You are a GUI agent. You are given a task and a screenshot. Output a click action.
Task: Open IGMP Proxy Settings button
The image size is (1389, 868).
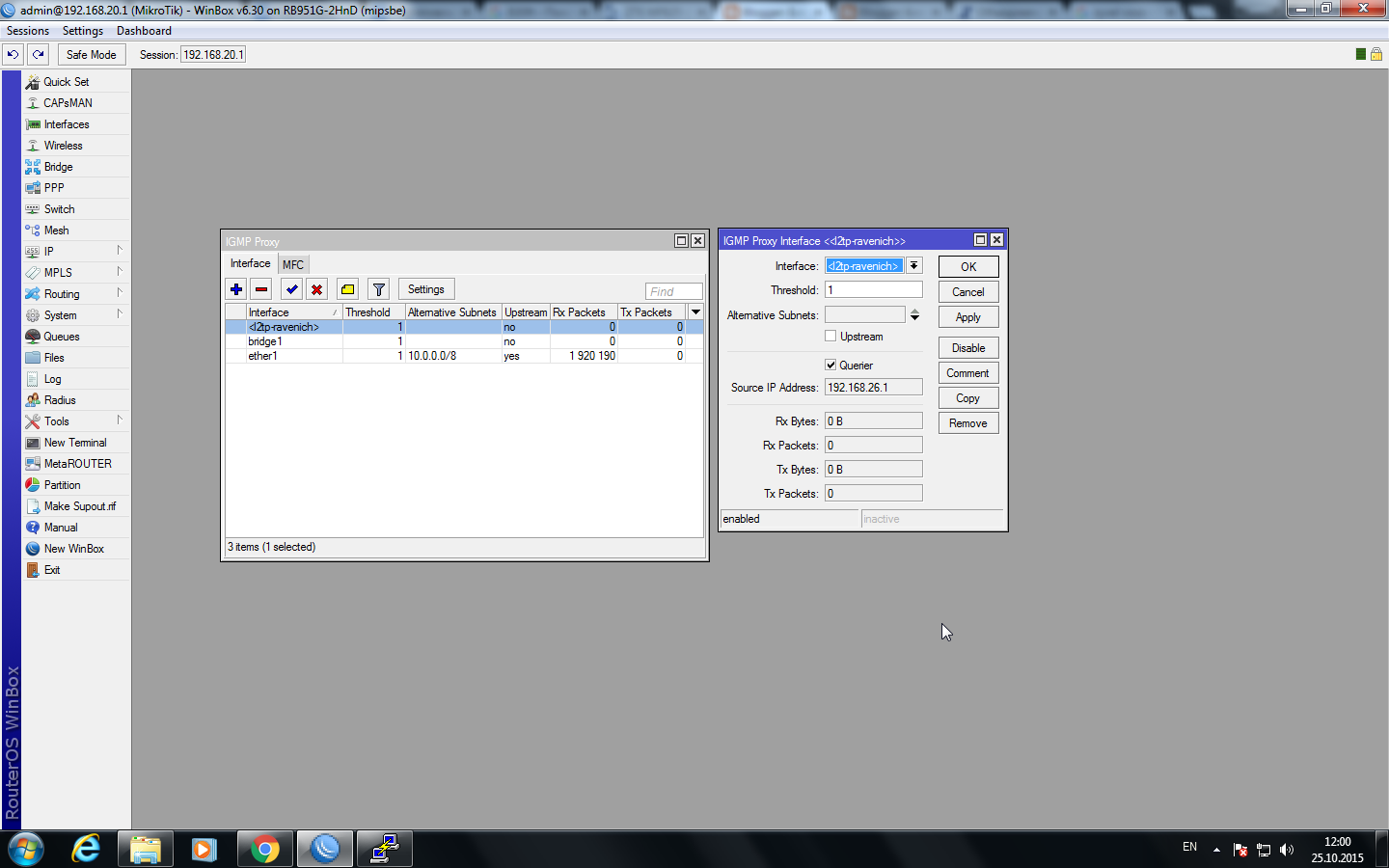(x=426, y=289)
